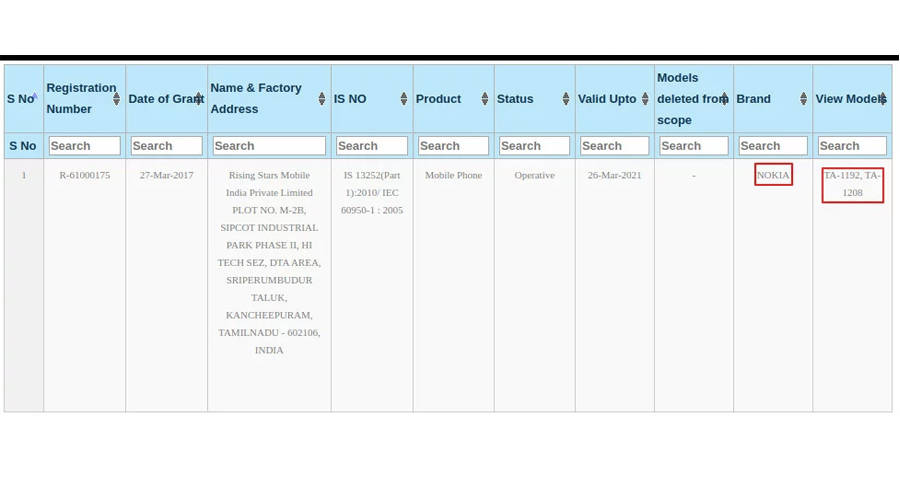Viewport: 900px width, 504px height.
Task: Sort by Date of Grant arrows
Action: click(198, 99)
